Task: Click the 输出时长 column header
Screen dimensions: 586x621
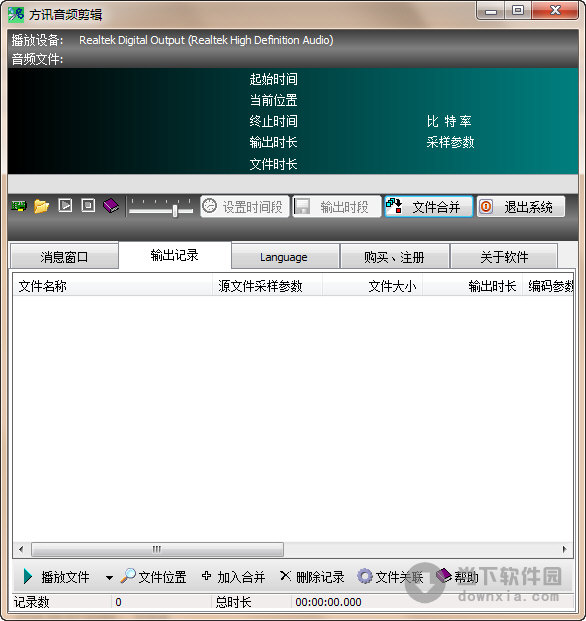Action: 472,286
